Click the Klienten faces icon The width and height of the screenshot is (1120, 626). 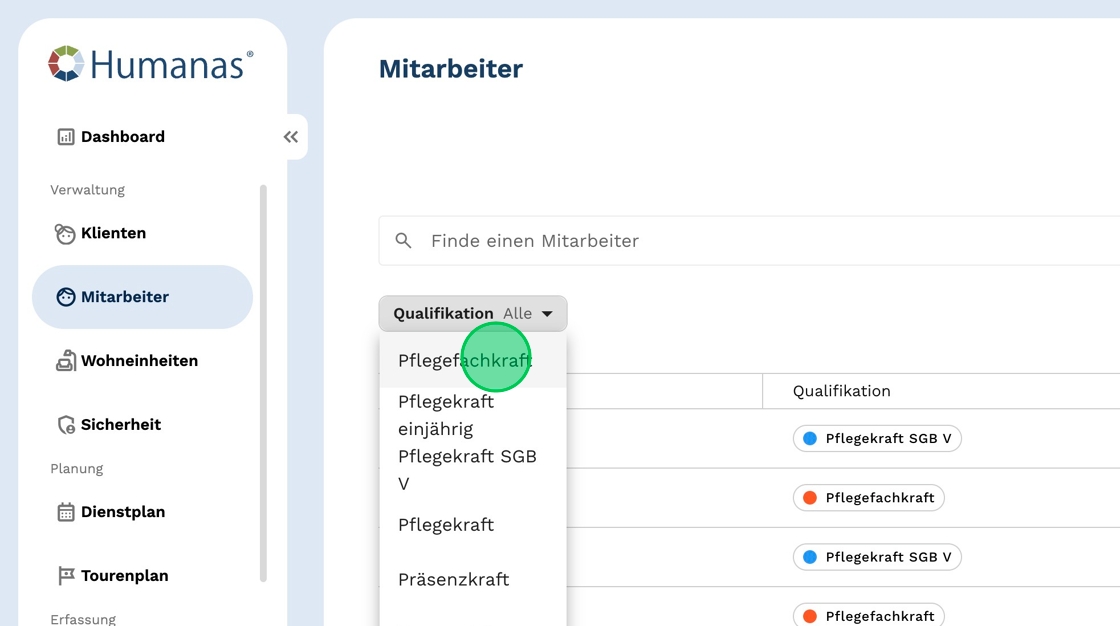pos(65,234)
